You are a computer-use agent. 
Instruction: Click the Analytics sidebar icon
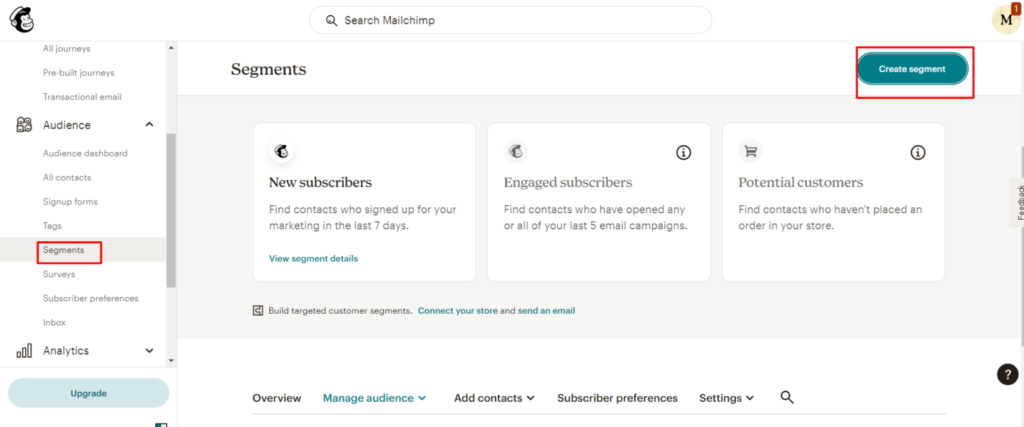24,351
